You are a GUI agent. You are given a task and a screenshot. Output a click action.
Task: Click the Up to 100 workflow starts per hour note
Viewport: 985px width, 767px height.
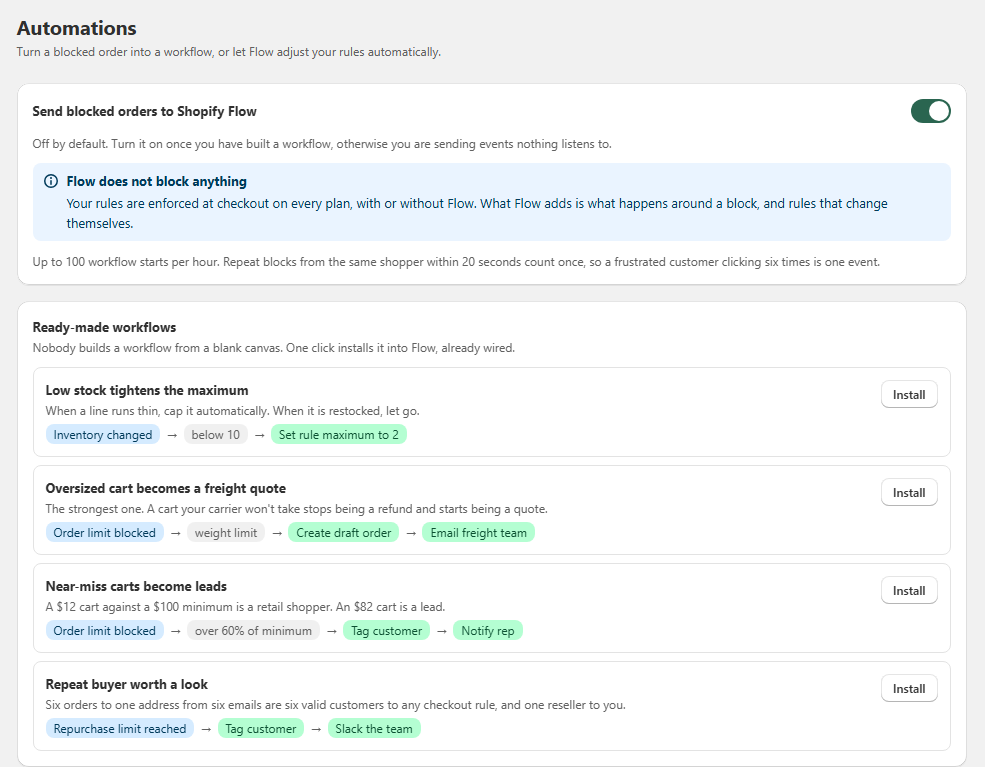click(456, 262)
